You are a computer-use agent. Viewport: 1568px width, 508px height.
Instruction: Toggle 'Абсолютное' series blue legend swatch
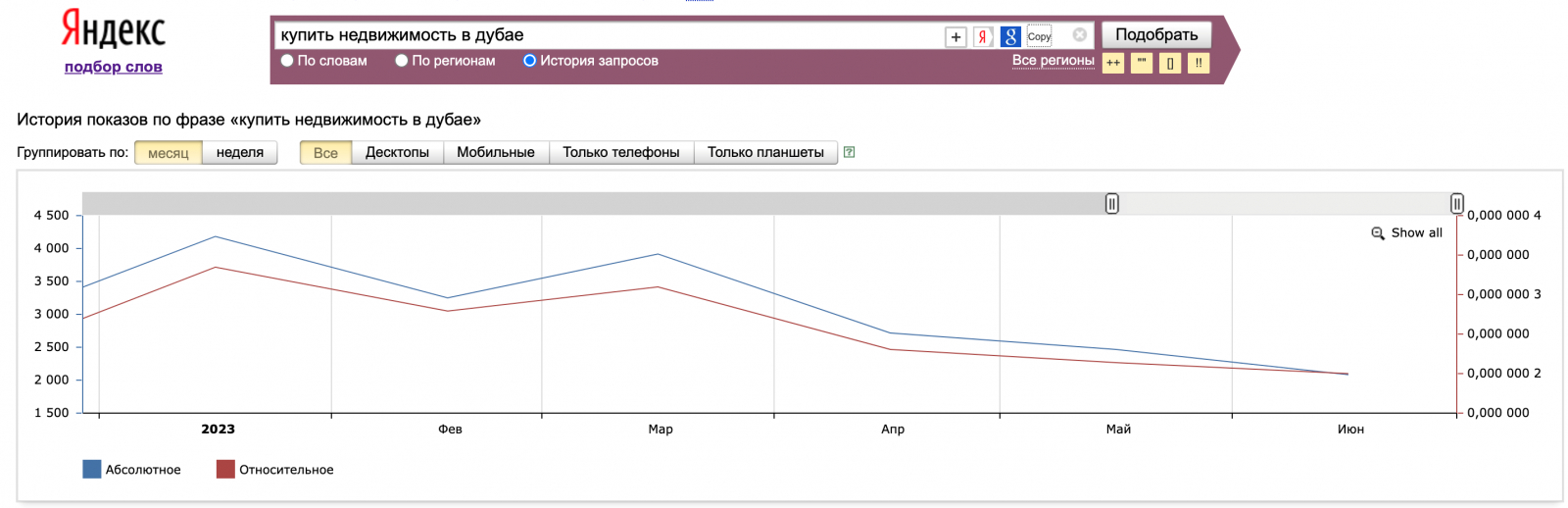[92, 470]
